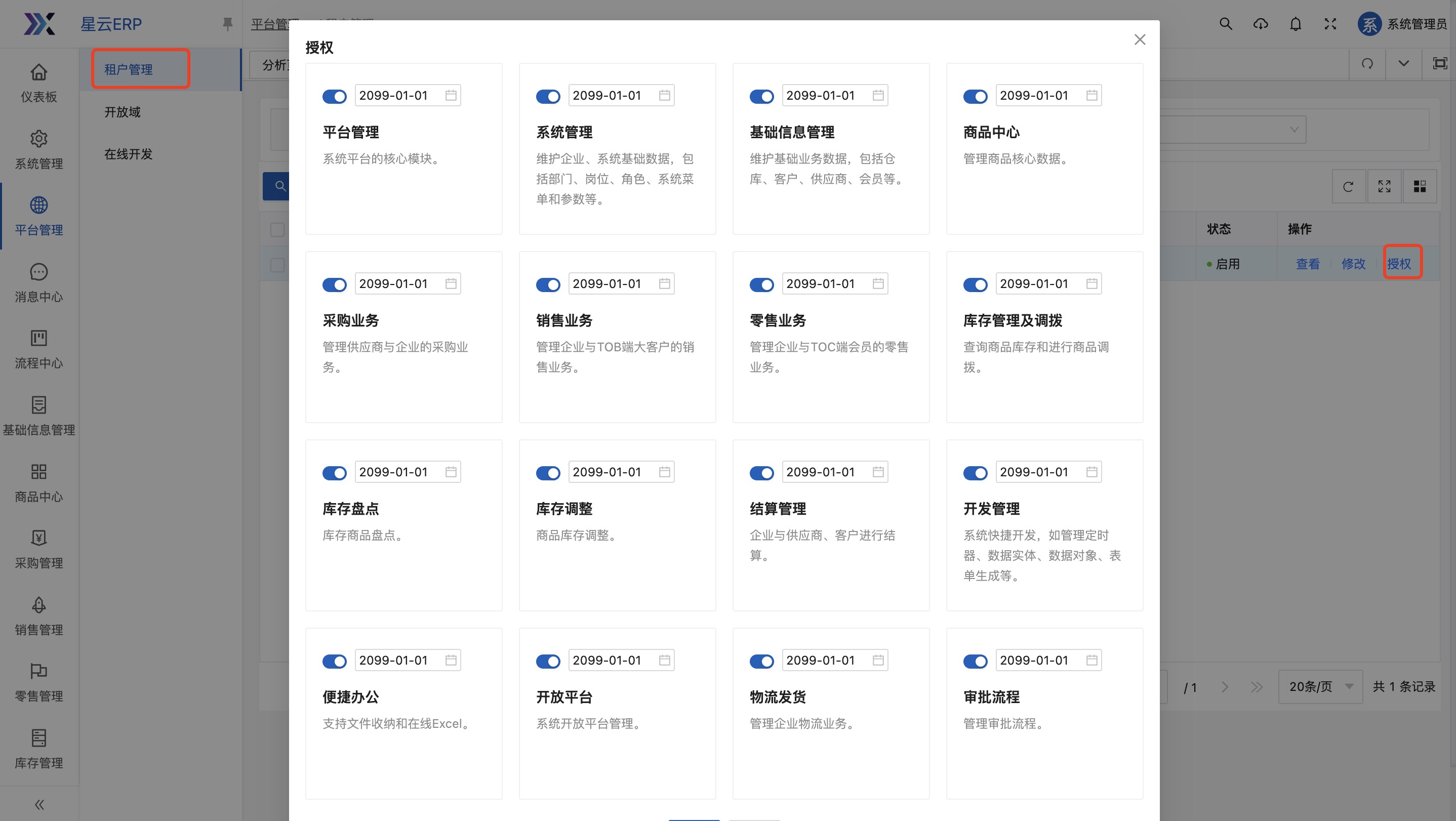Click the notification bell icon
Viewport: 1456px width, 821px height.
(x=1296, y=24)
